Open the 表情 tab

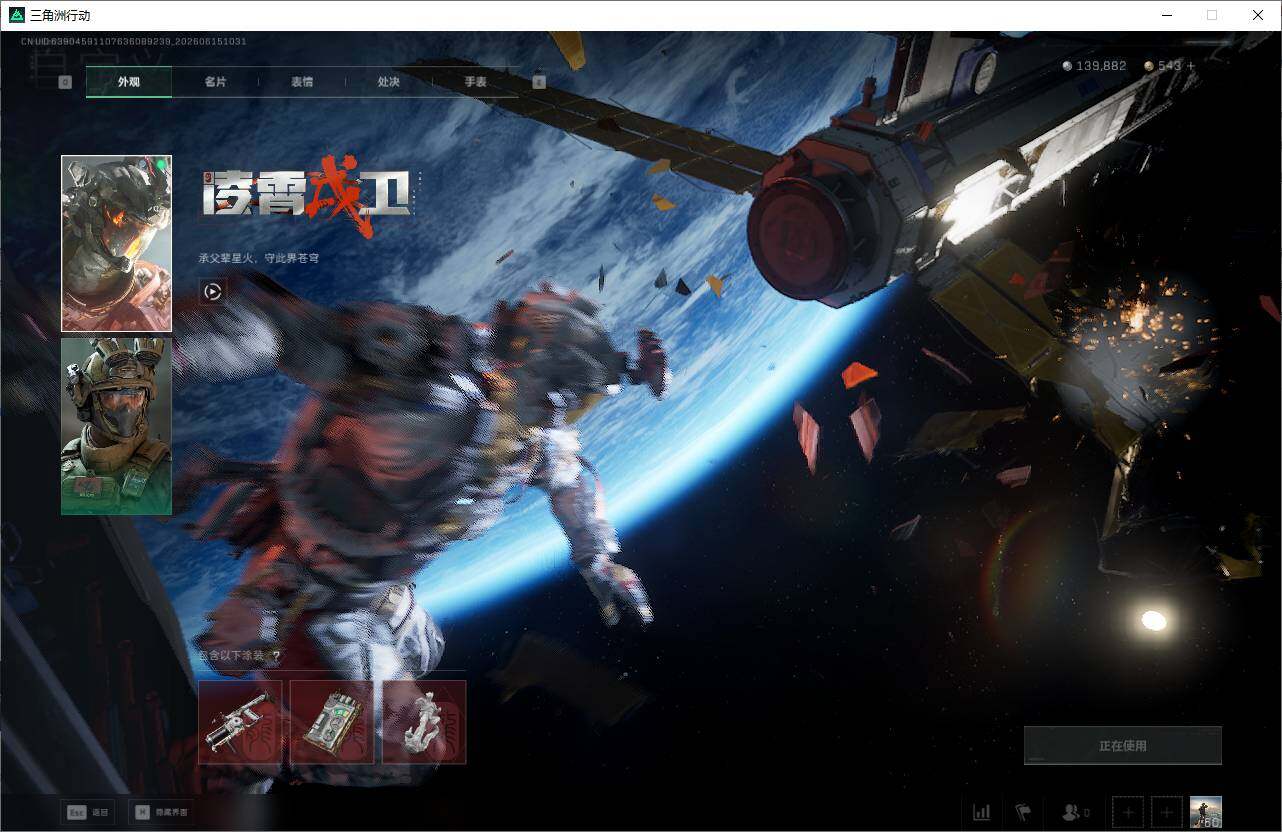point(302,82)
